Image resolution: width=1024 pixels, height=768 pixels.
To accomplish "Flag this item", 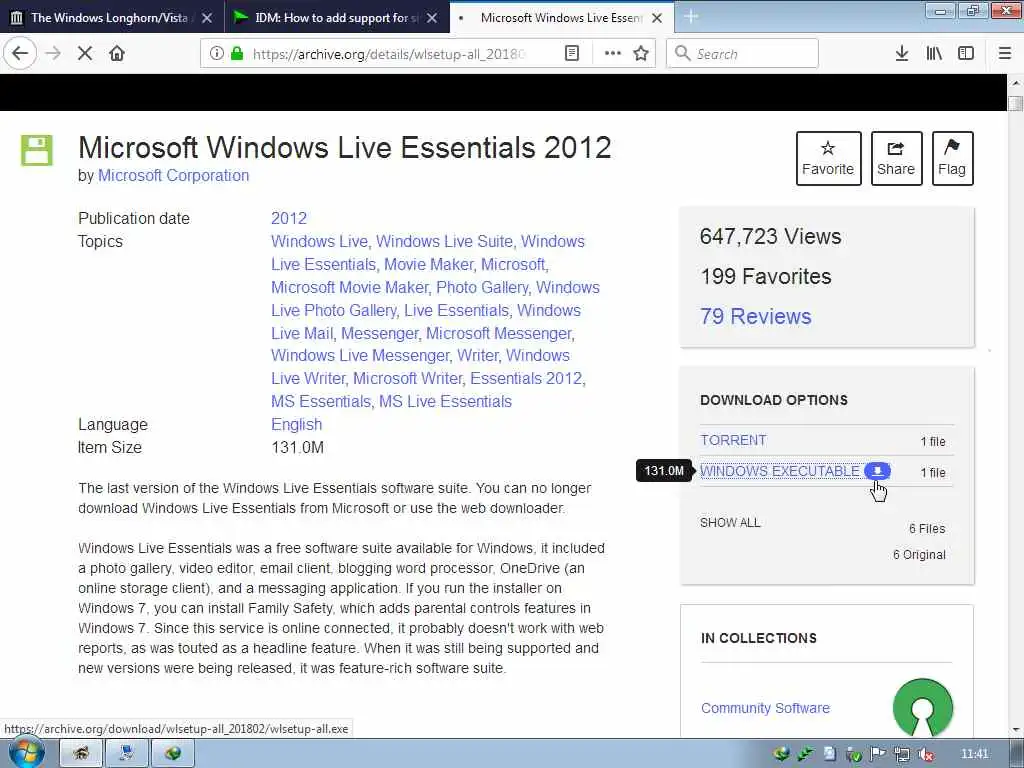I will pyautogui.click(x=952, y=159).
